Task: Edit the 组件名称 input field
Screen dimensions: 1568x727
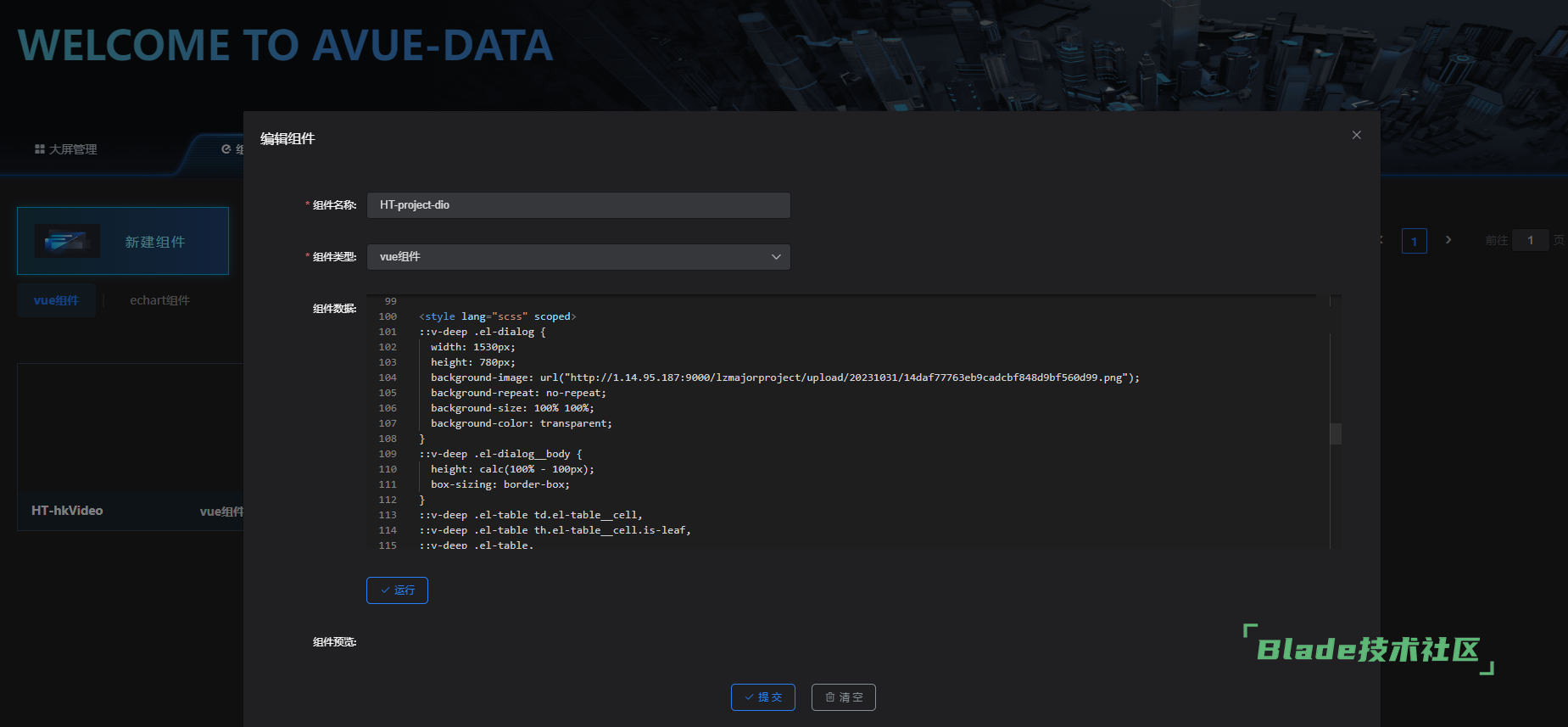Action: pos(578,205)
